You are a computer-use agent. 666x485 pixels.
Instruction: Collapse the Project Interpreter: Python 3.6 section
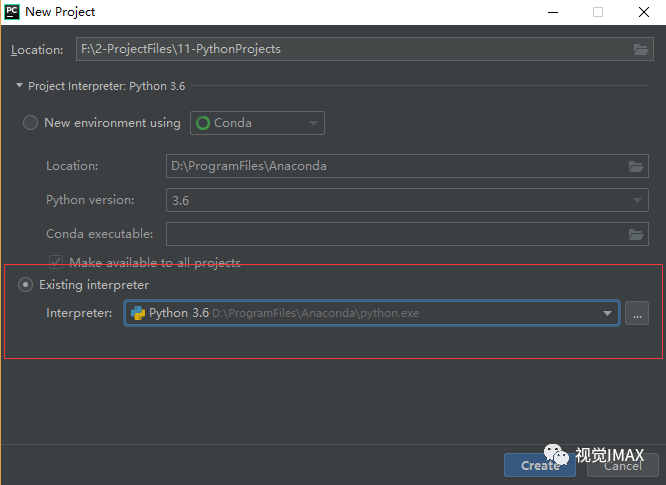click(x=19, y=86)
